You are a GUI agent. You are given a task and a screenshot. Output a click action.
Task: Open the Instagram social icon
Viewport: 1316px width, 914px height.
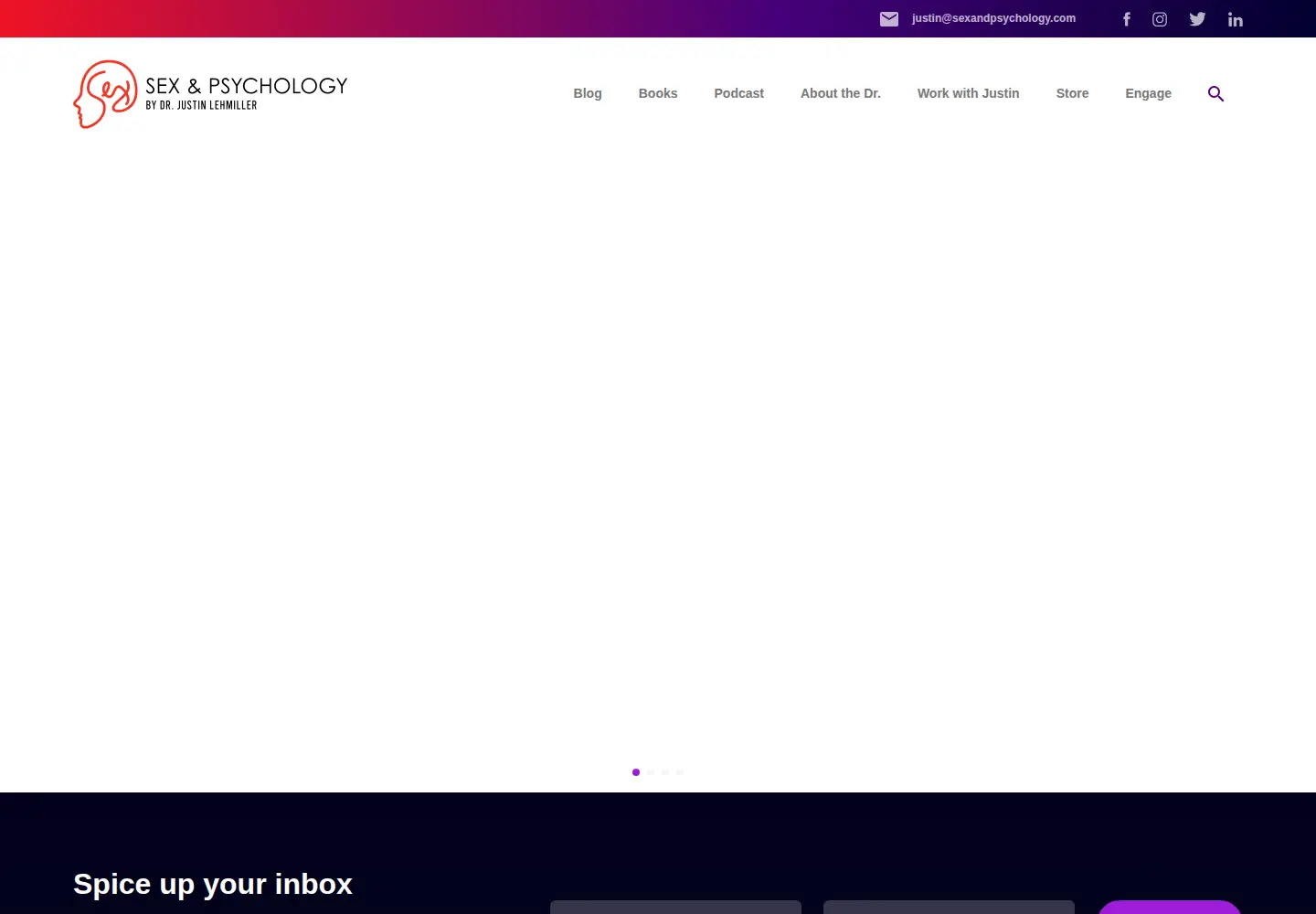click(1160, 19)
